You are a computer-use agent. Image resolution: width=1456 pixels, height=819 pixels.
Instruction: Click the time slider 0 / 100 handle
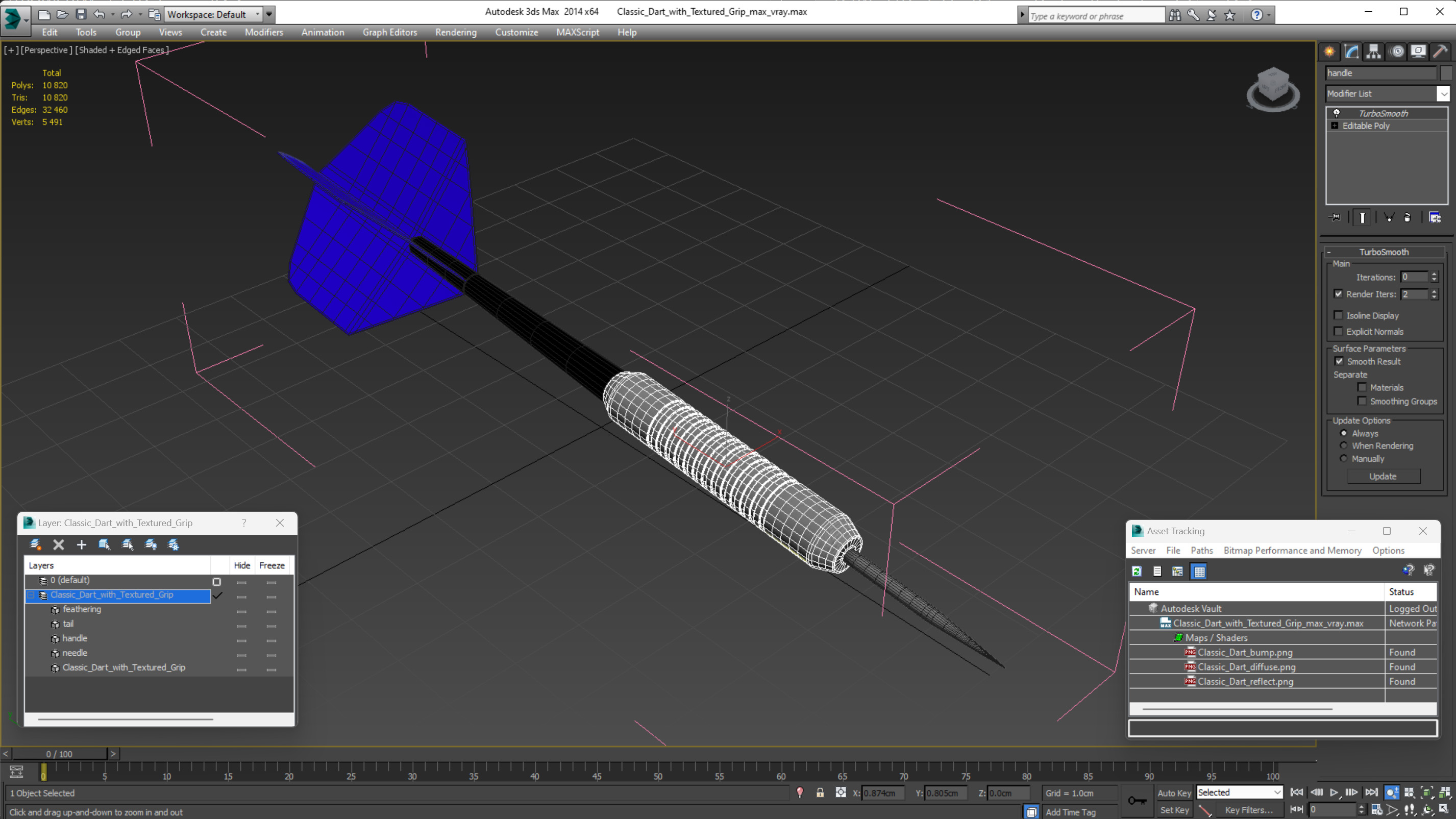pos(59,754)
